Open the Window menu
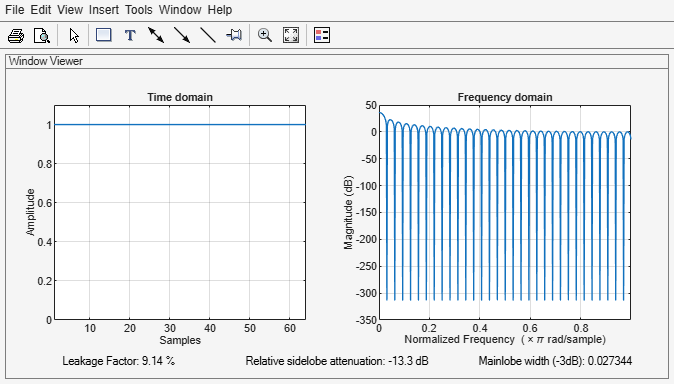Image resolution: width=674 pixels, height=384 pixels. [180, 9]
